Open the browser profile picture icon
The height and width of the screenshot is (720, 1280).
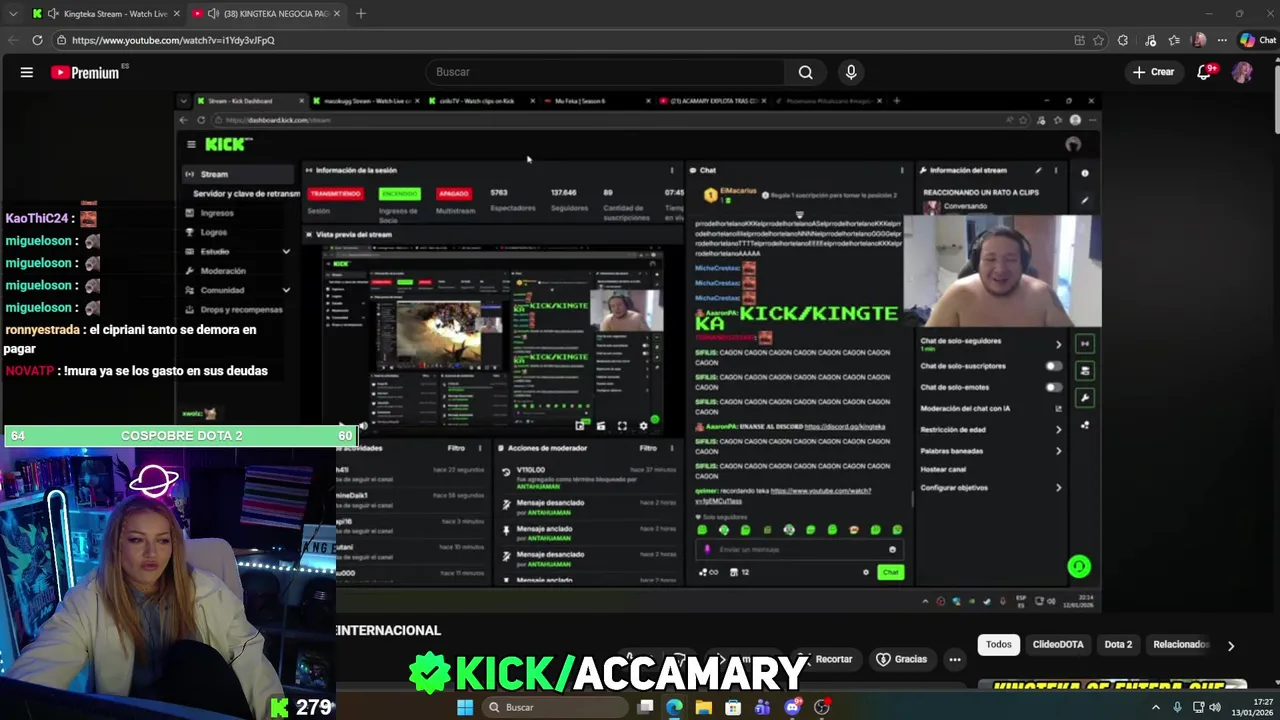[x=1199, y=40]
